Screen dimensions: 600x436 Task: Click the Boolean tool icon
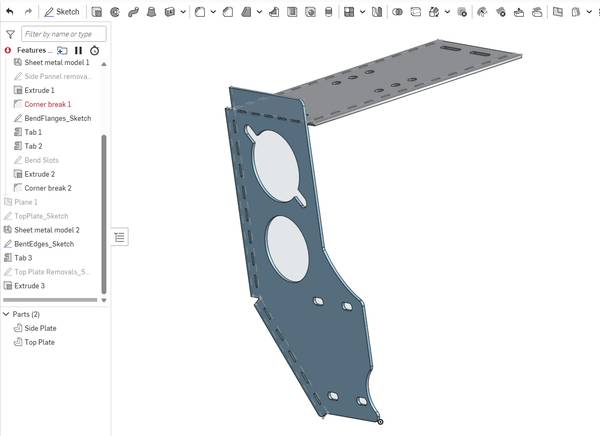coord(397,12)
